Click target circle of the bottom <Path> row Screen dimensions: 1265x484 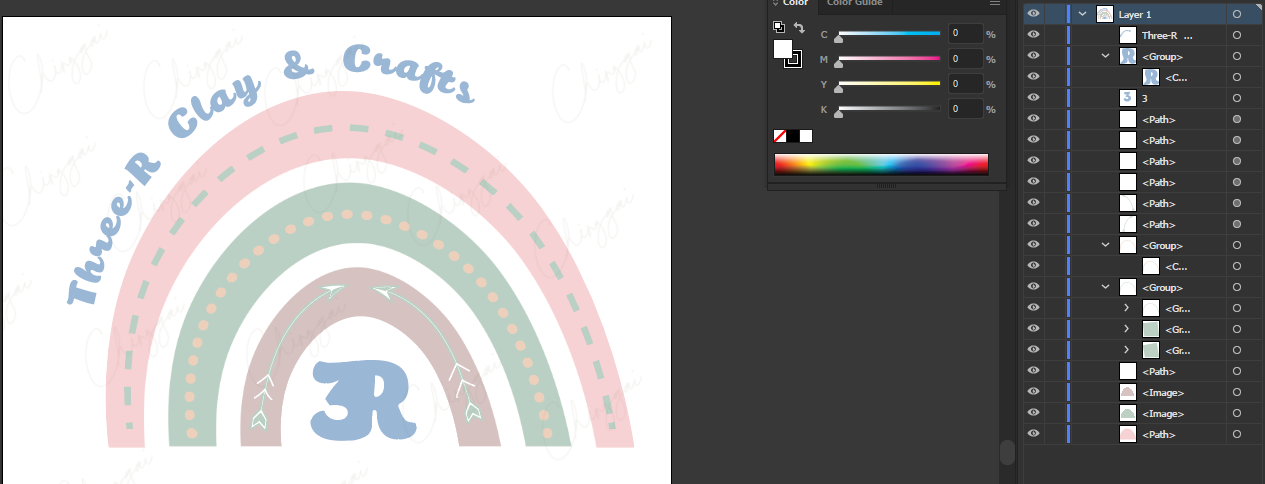pyautogui.click(x=1237, y=434)
